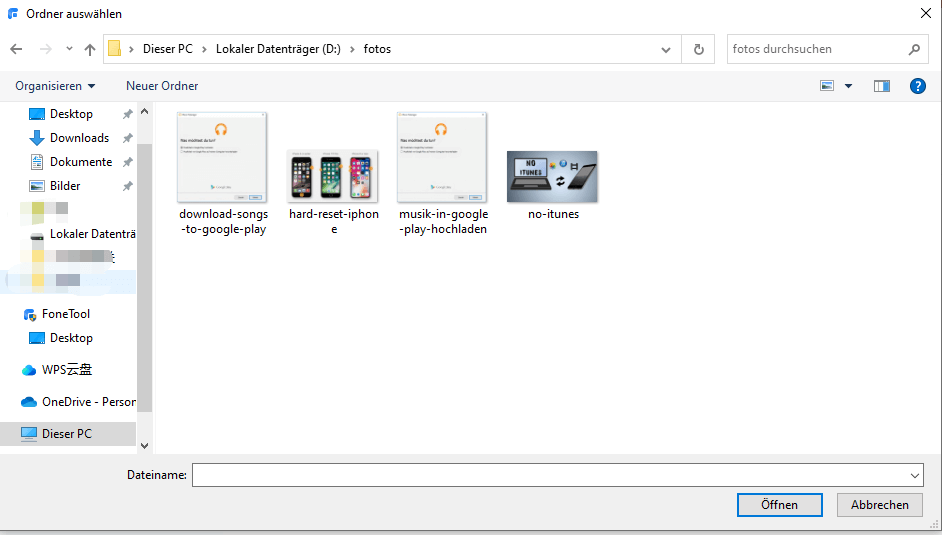Open the Organisieren menu
The width and height of the screenshot is (942, 535).
[x=55, y=86]
